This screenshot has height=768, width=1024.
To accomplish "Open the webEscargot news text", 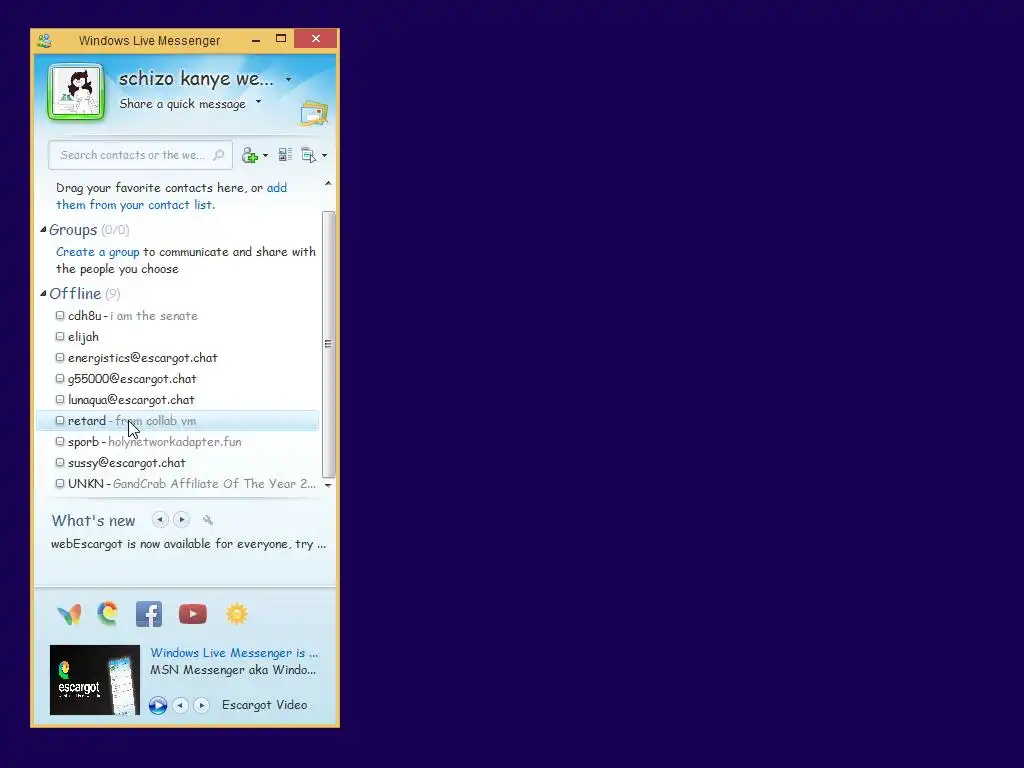I will (188, 544).
